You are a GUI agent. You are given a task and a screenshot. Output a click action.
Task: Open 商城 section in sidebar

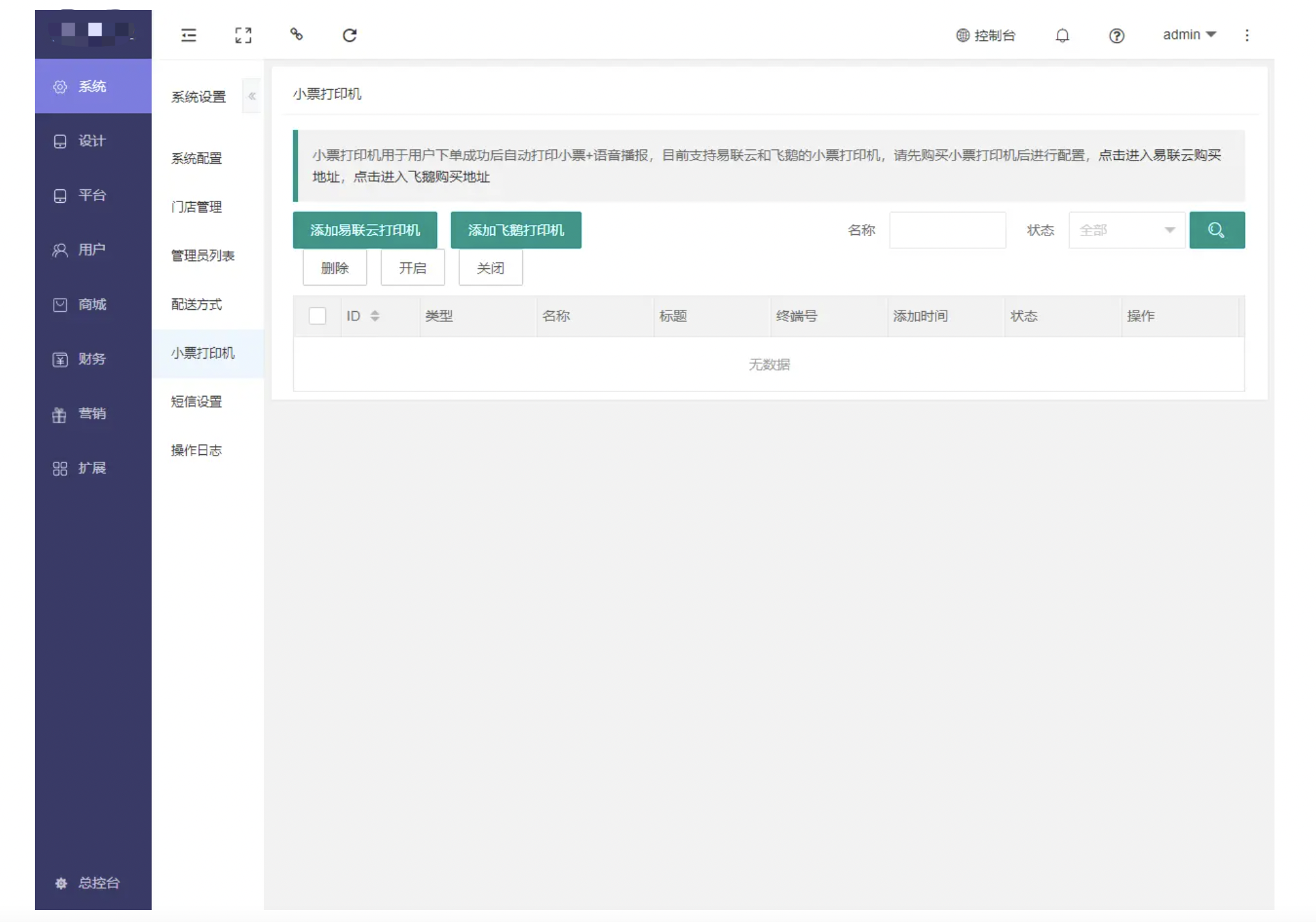[x=93, y=304]
